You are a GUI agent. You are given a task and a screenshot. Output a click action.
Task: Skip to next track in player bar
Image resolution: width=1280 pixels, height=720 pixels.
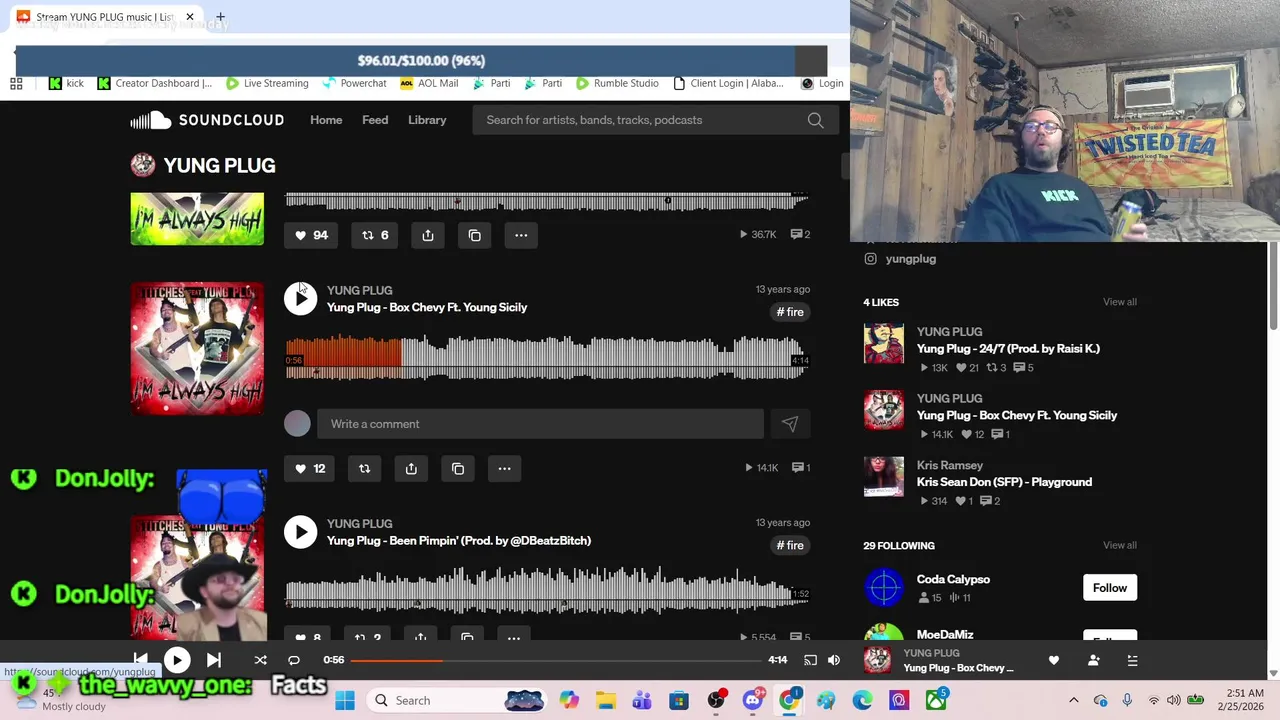[x=214, y=660]
